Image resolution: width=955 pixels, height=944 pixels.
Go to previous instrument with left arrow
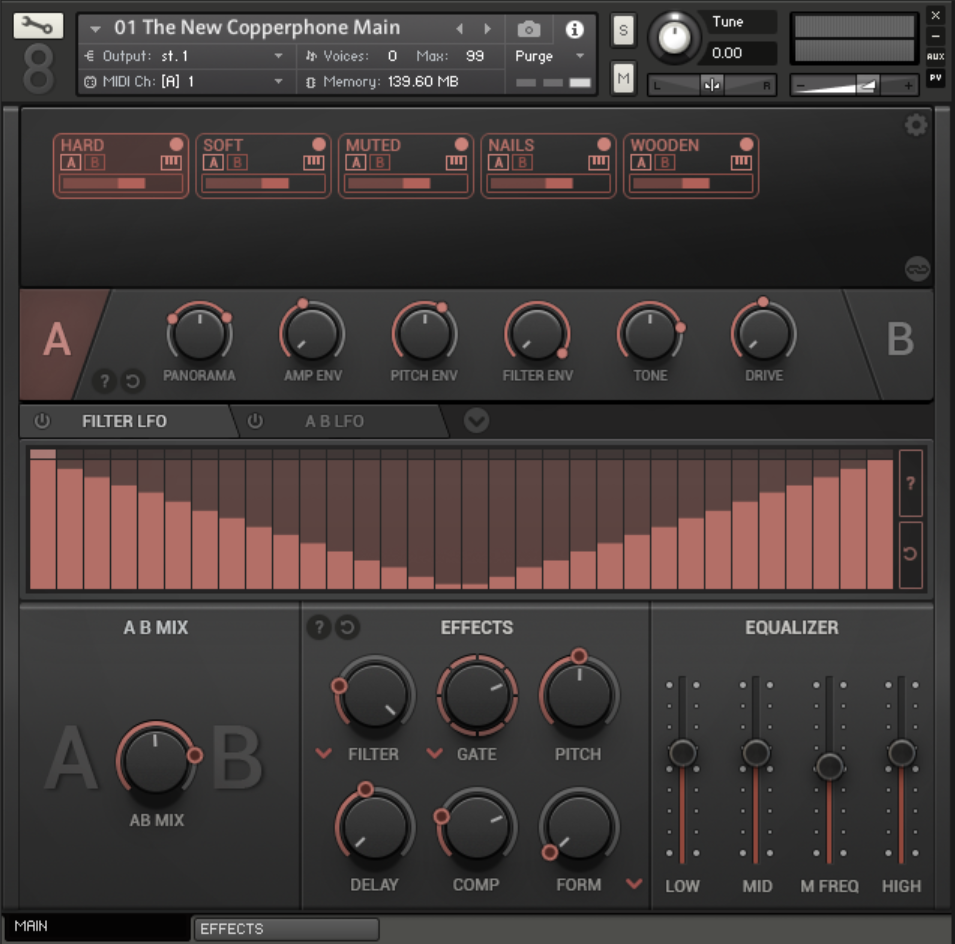[x=459, y=29]
